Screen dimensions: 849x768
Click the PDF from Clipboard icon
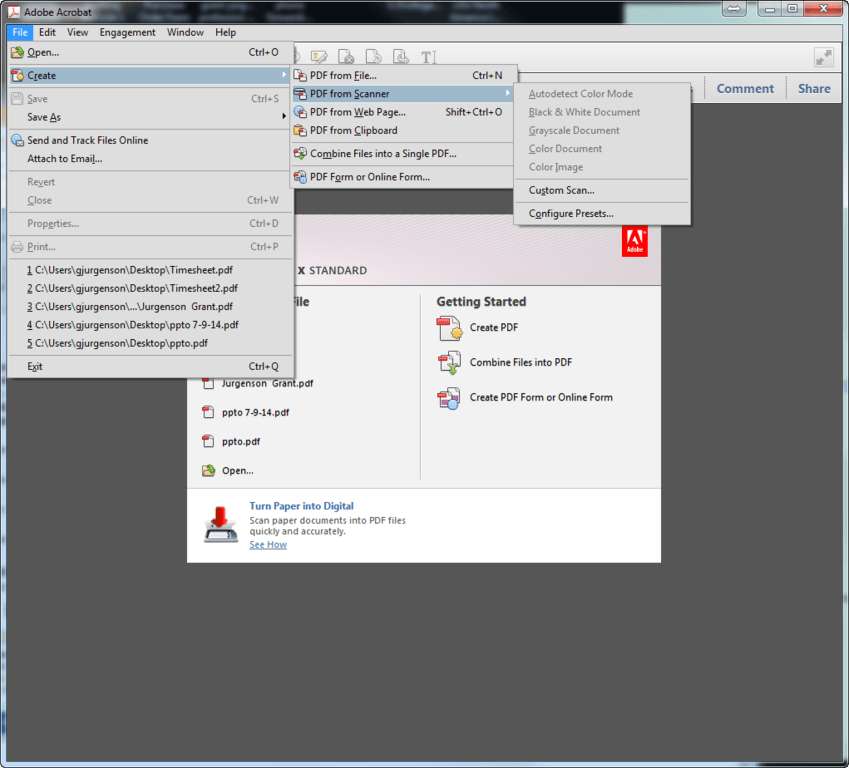point(300,131)
